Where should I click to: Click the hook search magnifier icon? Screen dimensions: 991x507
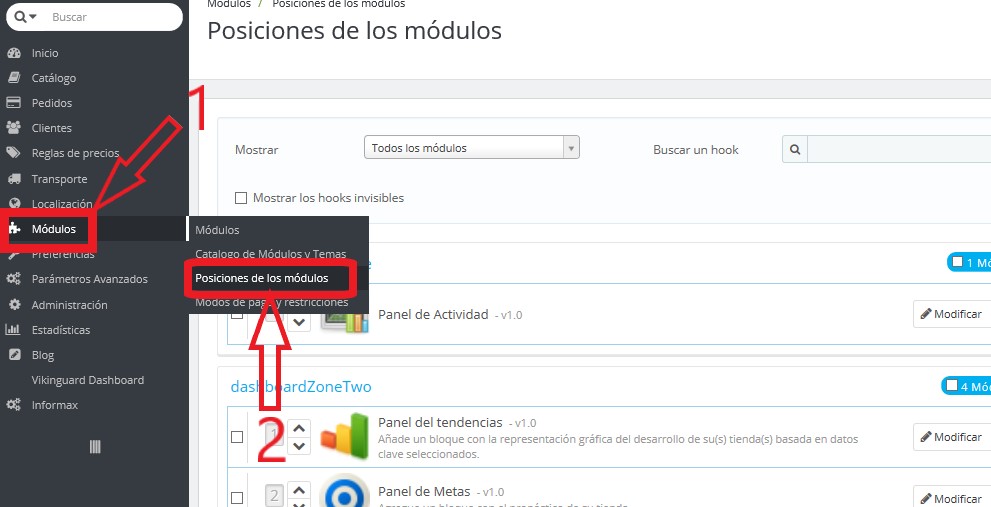[x=795, y=150]
